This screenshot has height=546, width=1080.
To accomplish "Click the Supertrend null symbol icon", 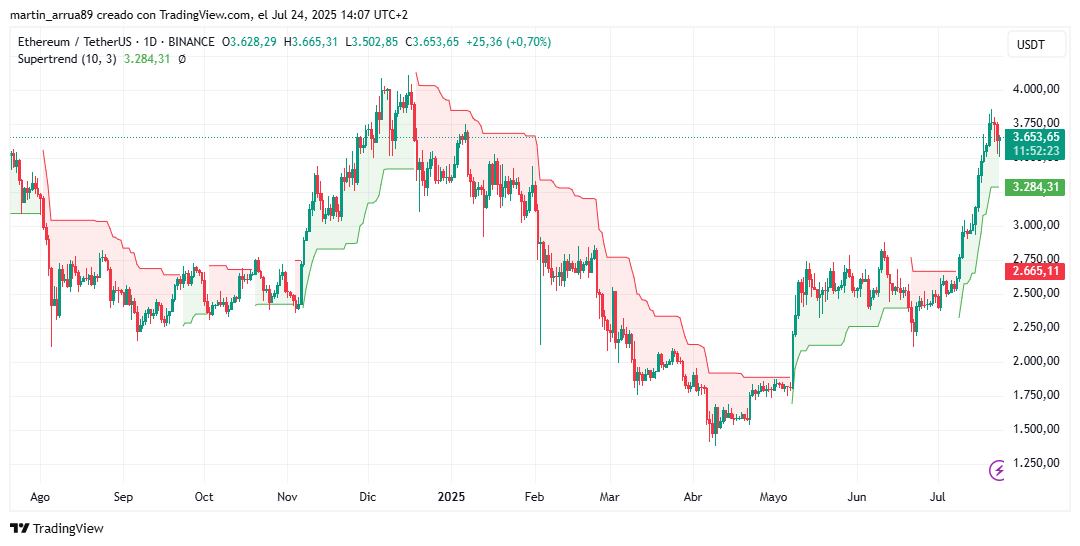I will [182, 59].
